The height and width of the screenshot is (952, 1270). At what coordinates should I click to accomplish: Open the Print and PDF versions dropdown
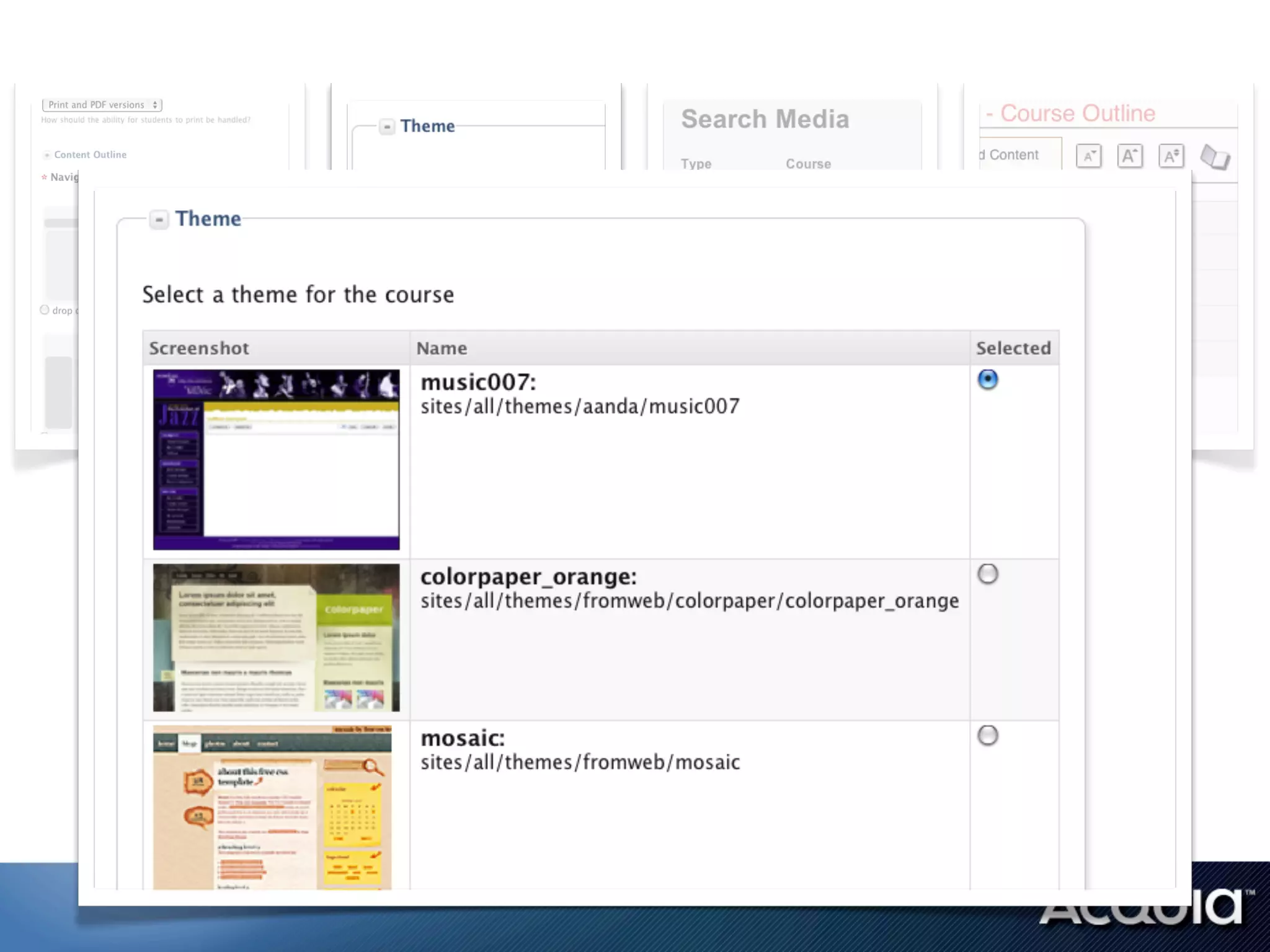pyautogui.click(x=102, y=105)
